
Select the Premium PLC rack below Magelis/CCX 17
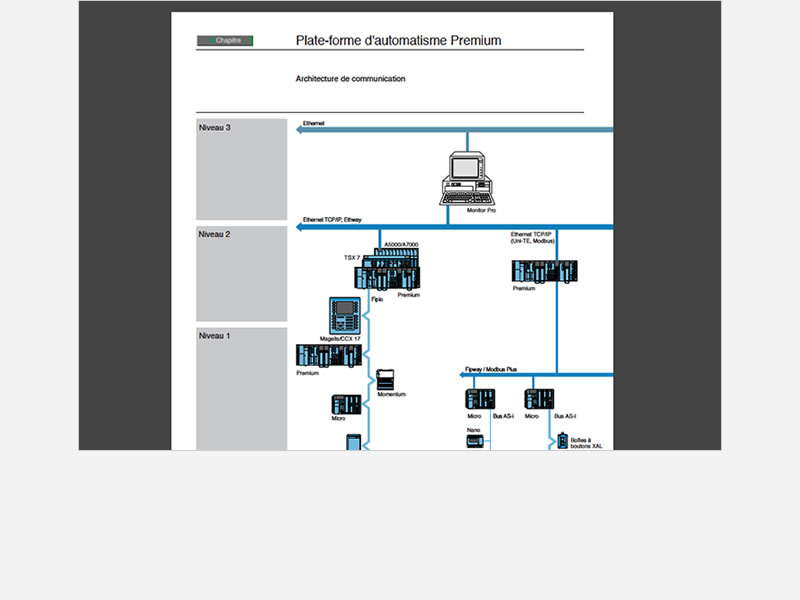click(329, 356)
